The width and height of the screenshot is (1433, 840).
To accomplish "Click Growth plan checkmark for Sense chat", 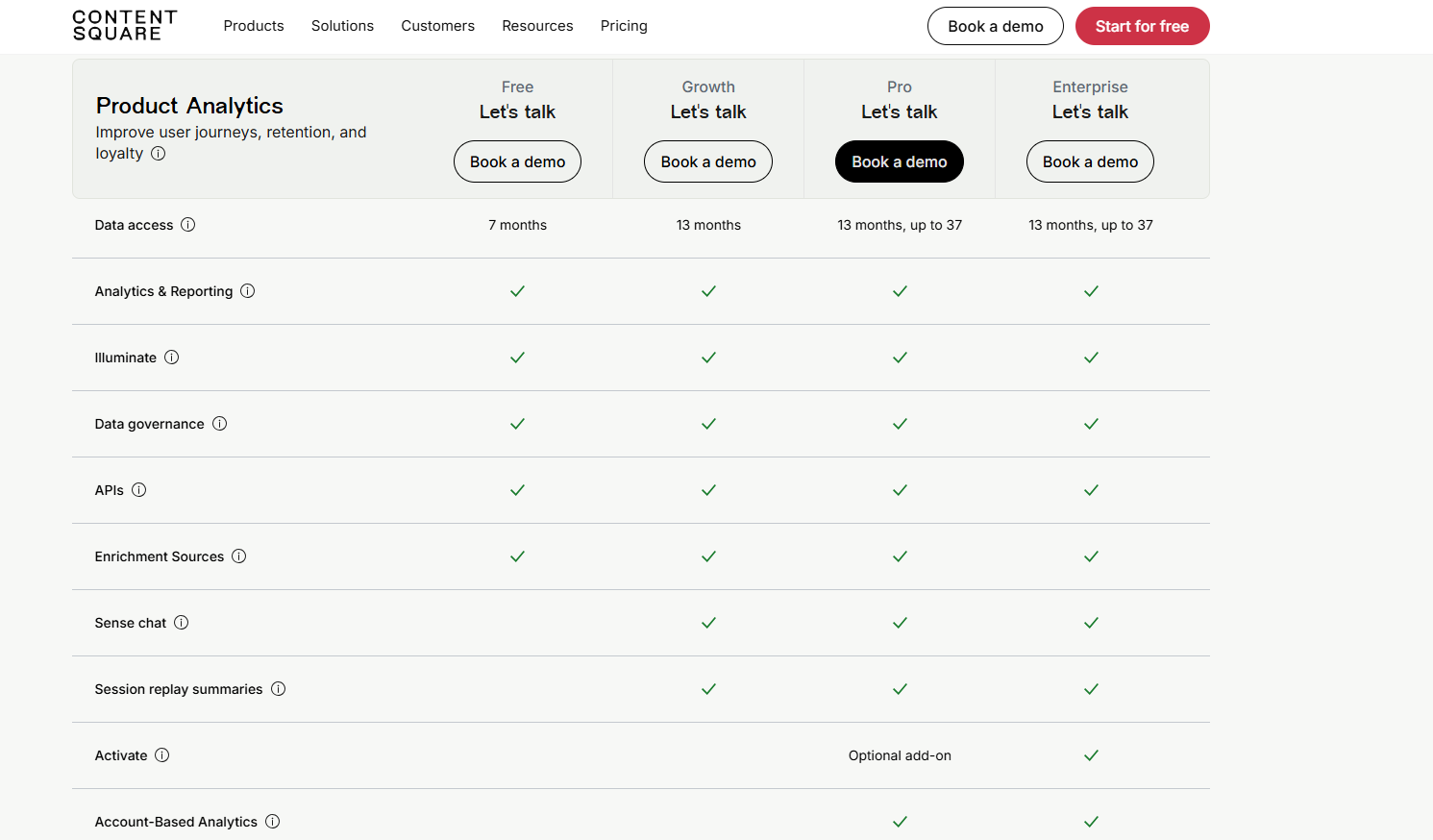I will [708, 623].
